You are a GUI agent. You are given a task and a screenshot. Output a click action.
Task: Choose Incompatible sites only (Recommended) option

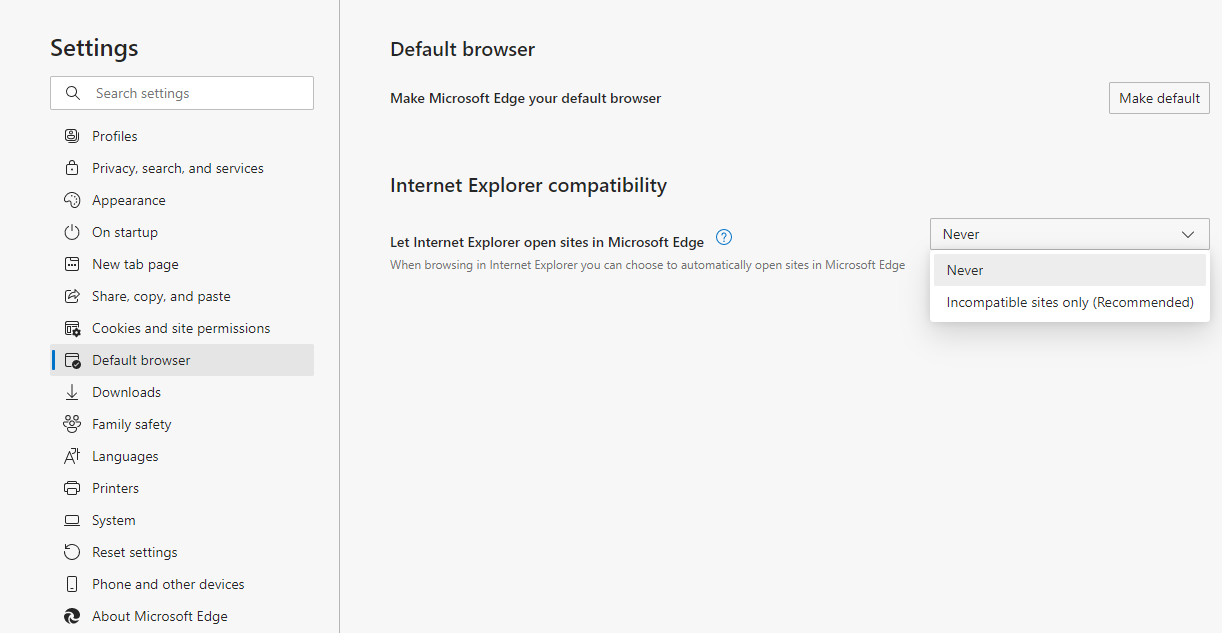pos(1069,302)
